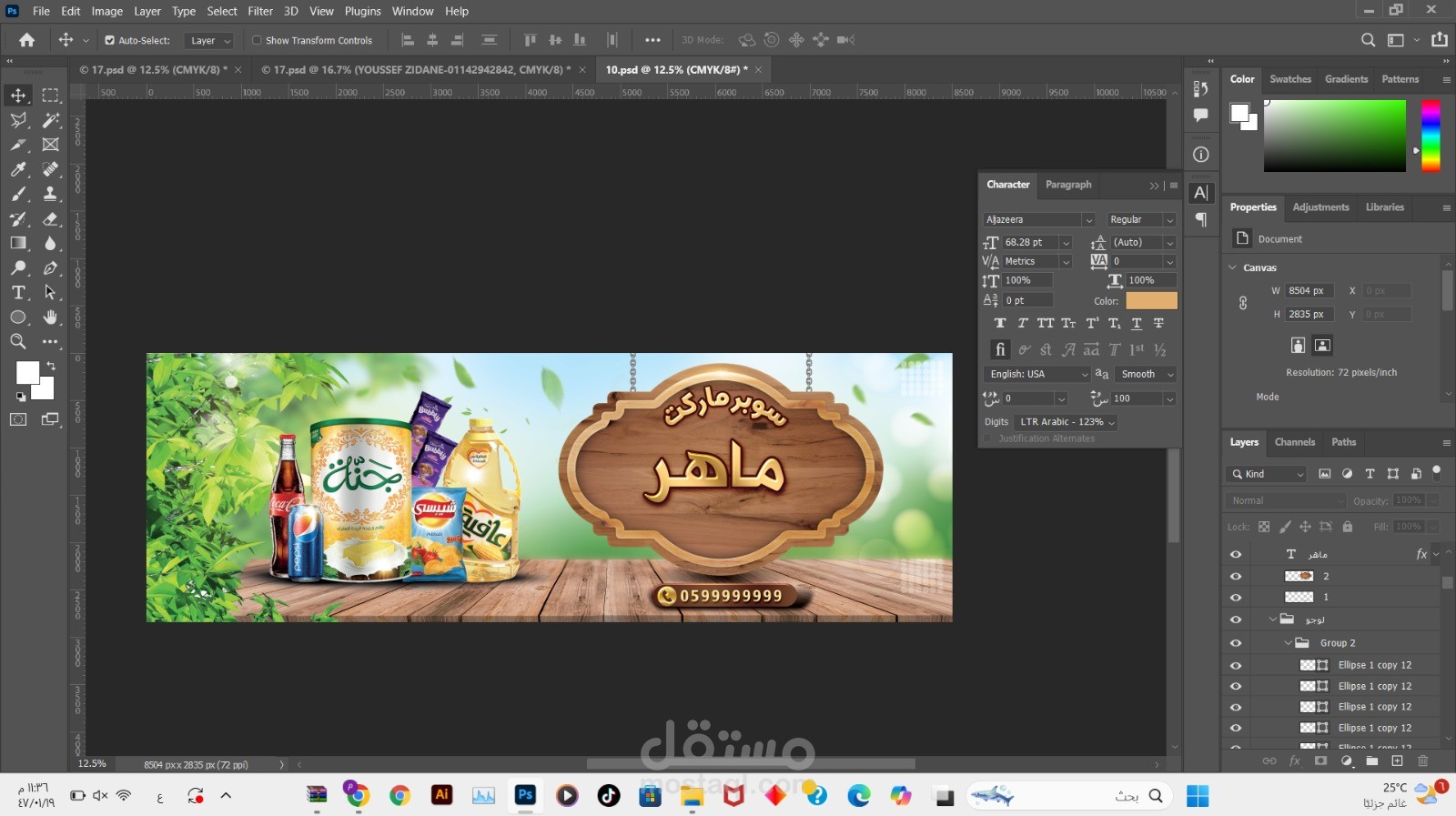Image resolution: width=1456 pixels, height=816 pixels.
Task: Switch to the Adjustments tab
Action: pos(1320,207)
